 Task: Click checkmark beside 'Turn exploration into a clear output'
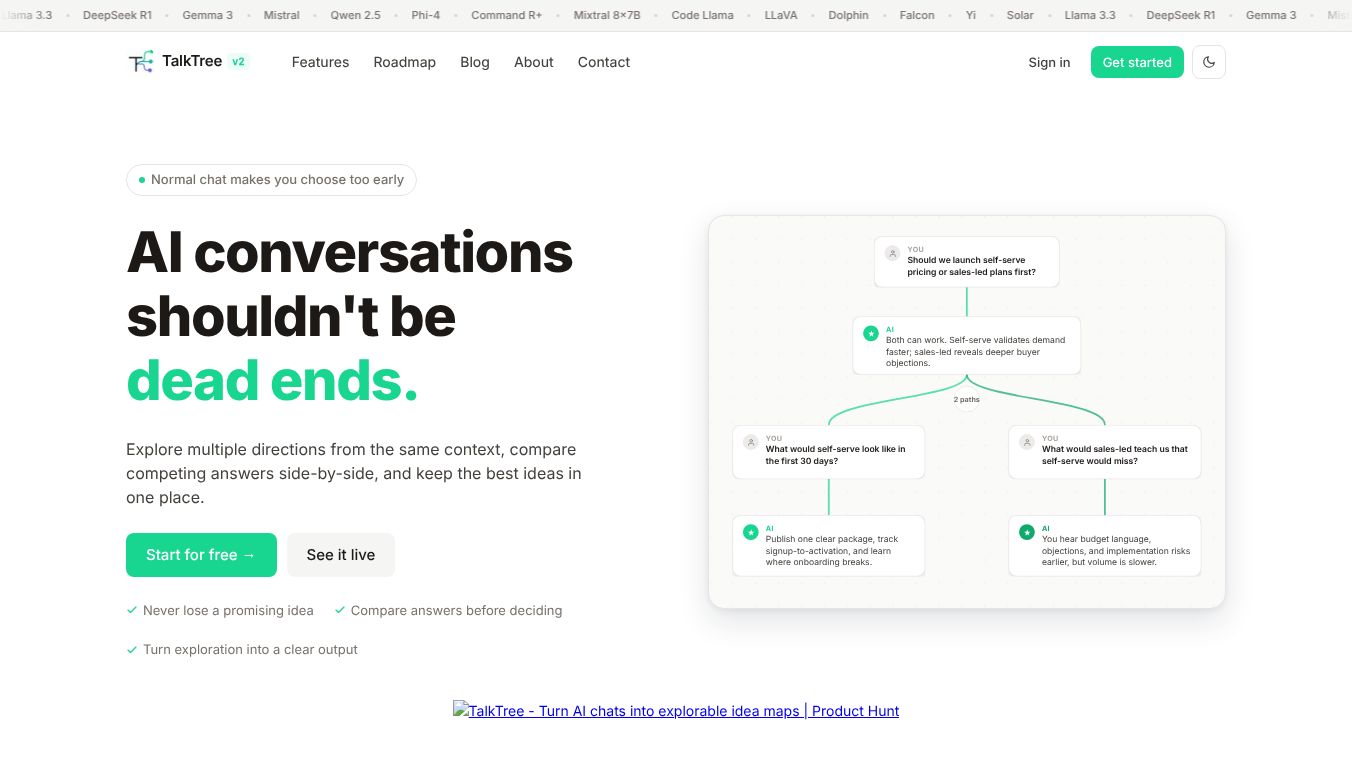point(132,649)
